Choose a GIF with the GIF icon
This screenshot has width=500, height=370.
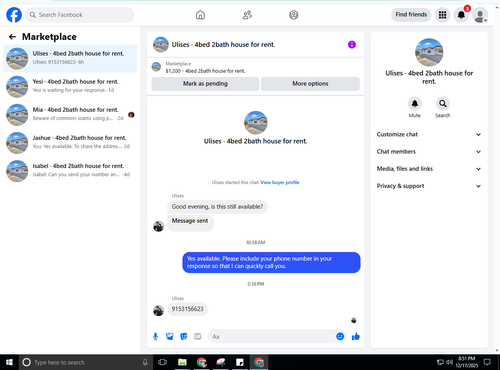tap(198, 337)
